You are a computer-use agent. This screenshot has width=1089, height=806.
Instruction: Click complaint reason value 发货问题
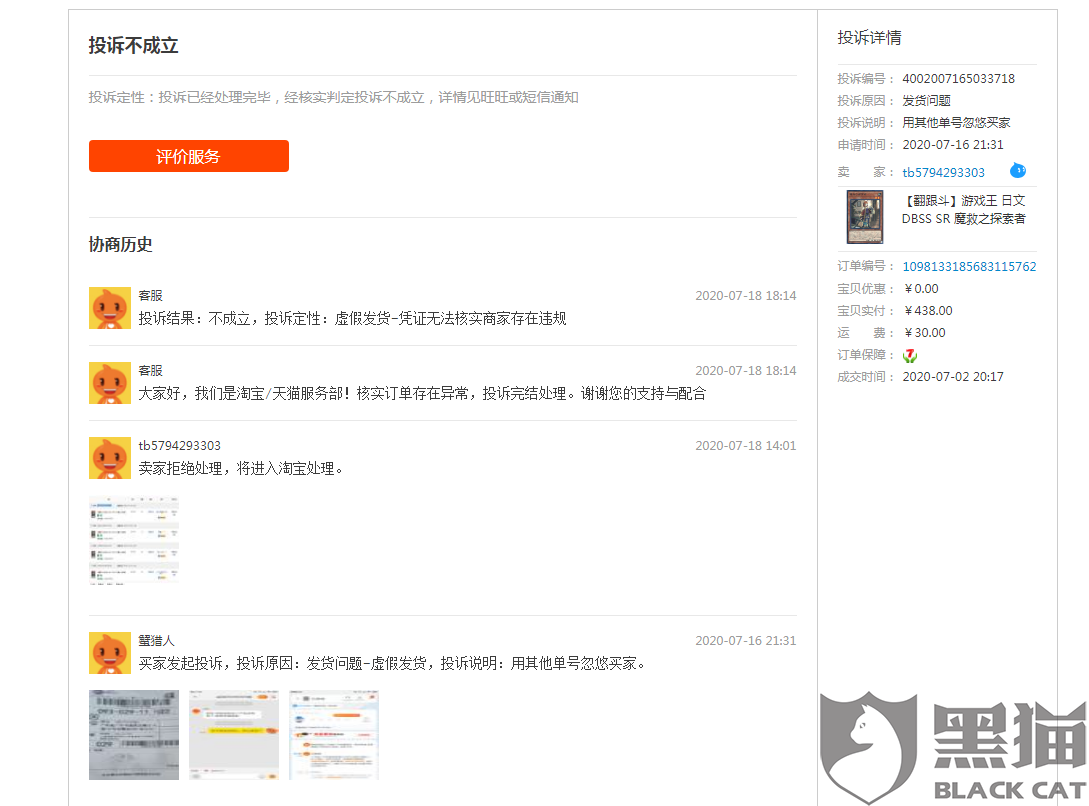click(x=926, y=101)
